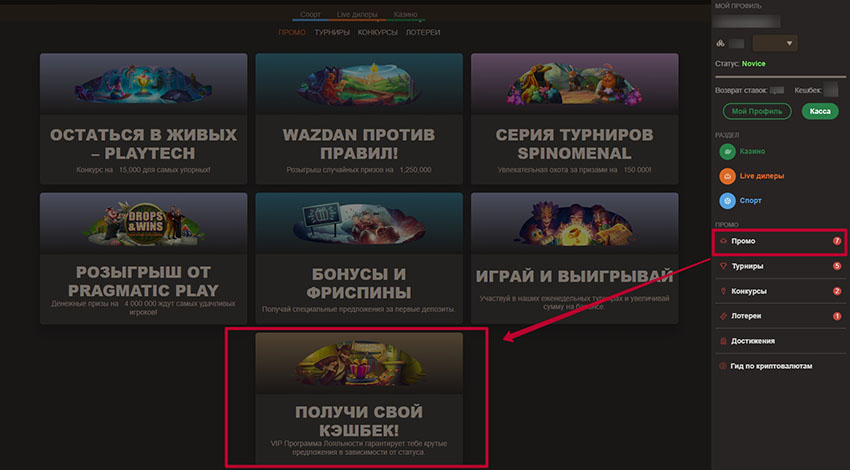850x470 pixels.
Task: Click the Турниры trophy icon in sidebar
Action: [723, 266]
